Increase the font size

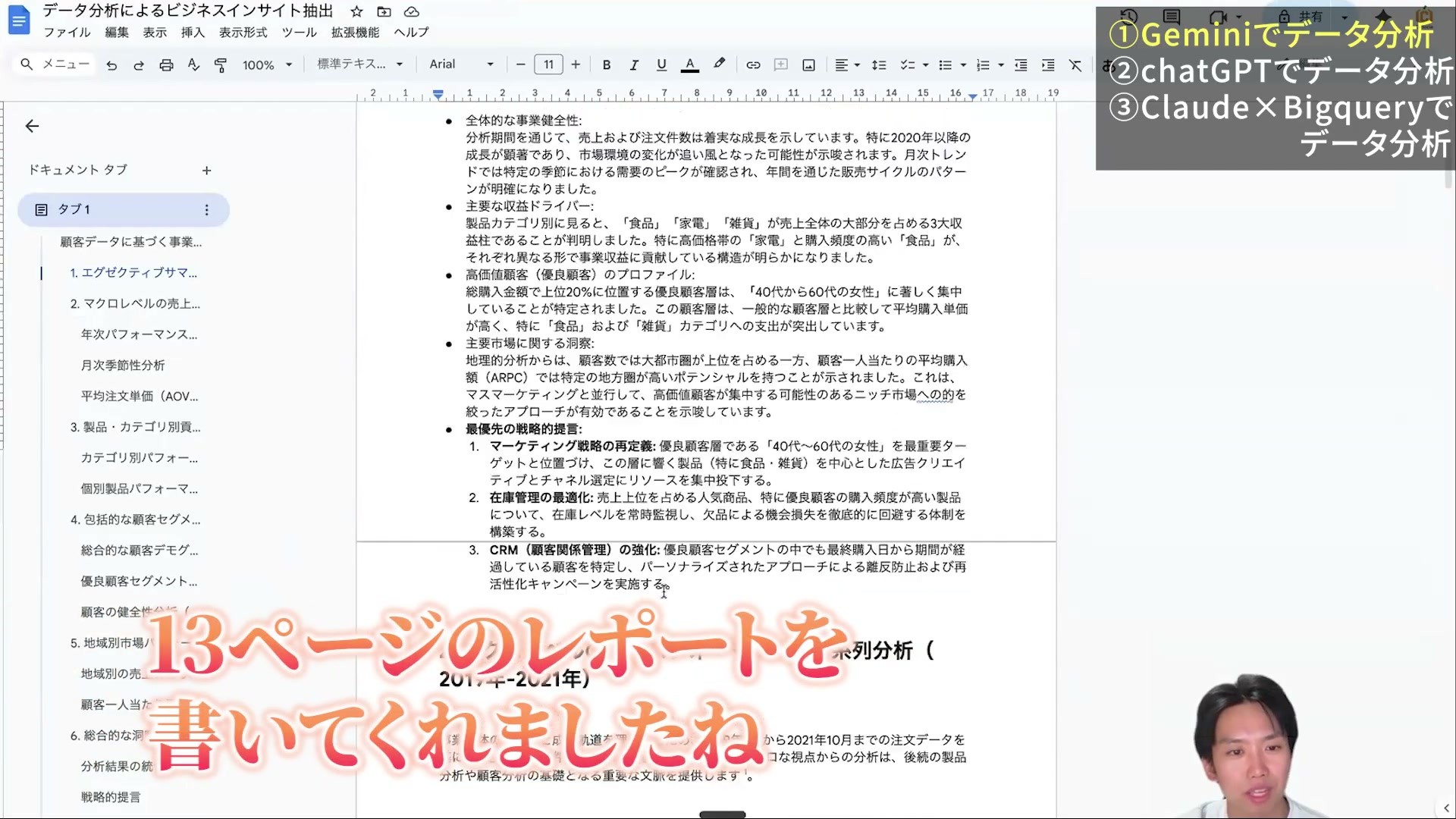click(x=576, y=64)
